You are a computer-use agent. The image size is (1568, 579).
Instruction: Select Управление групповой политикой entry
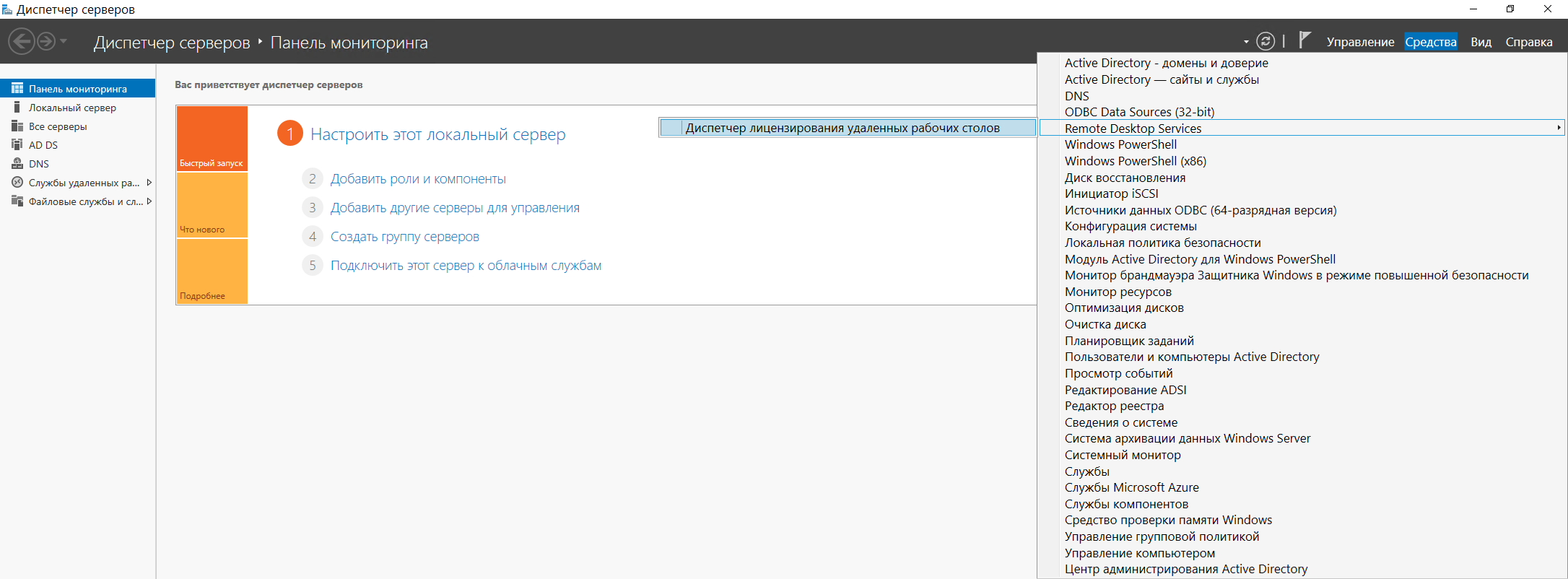(x=1162, y=536)
